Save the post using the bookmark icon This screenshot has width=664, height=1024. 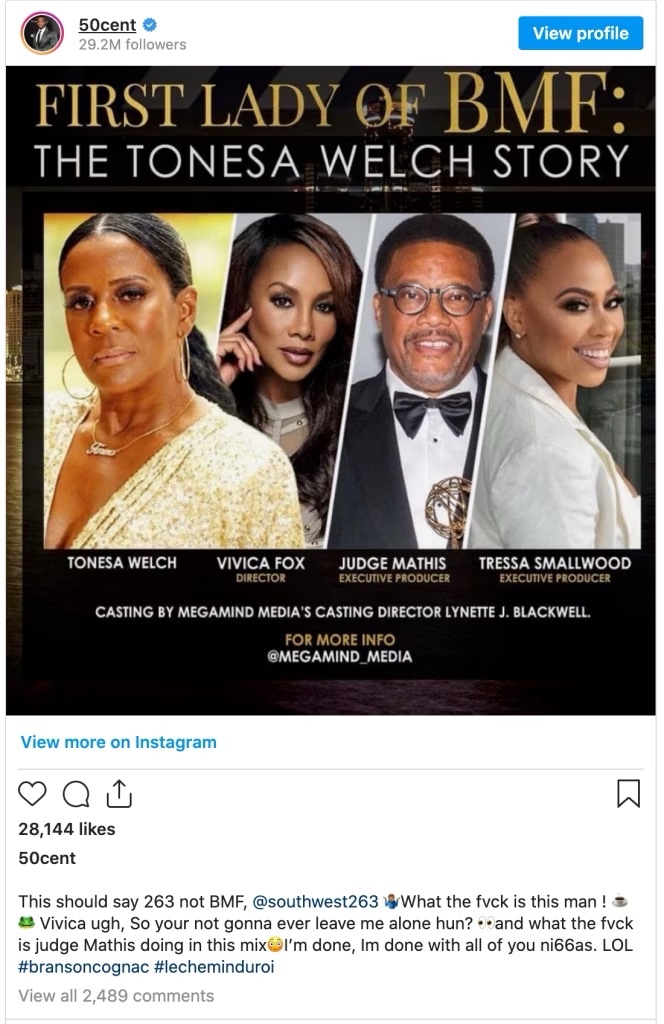pos(628,793)
